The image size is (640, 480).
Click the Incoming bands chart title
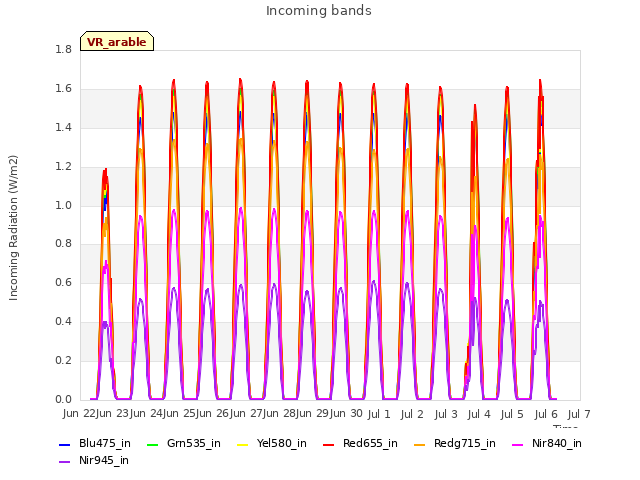(x=319, y=11)
